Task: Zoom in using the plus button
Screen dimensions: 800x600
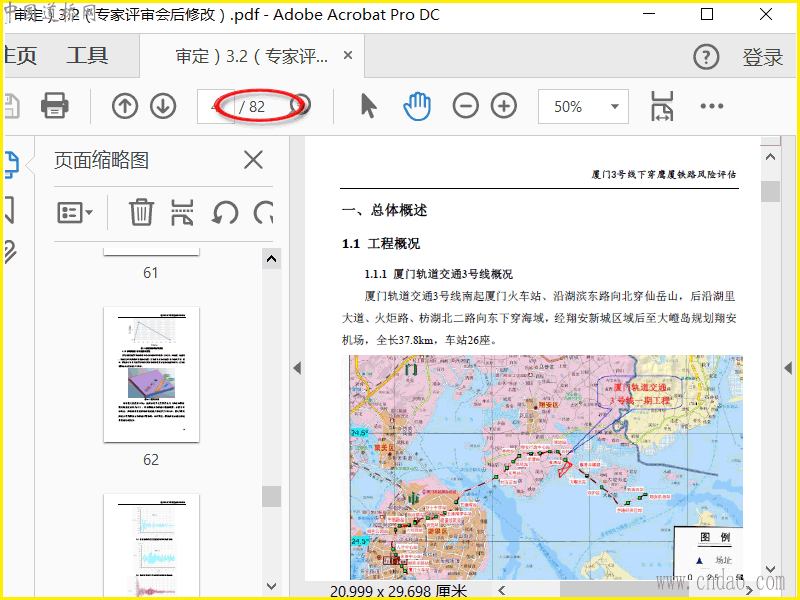Action: tap(504, 105)
